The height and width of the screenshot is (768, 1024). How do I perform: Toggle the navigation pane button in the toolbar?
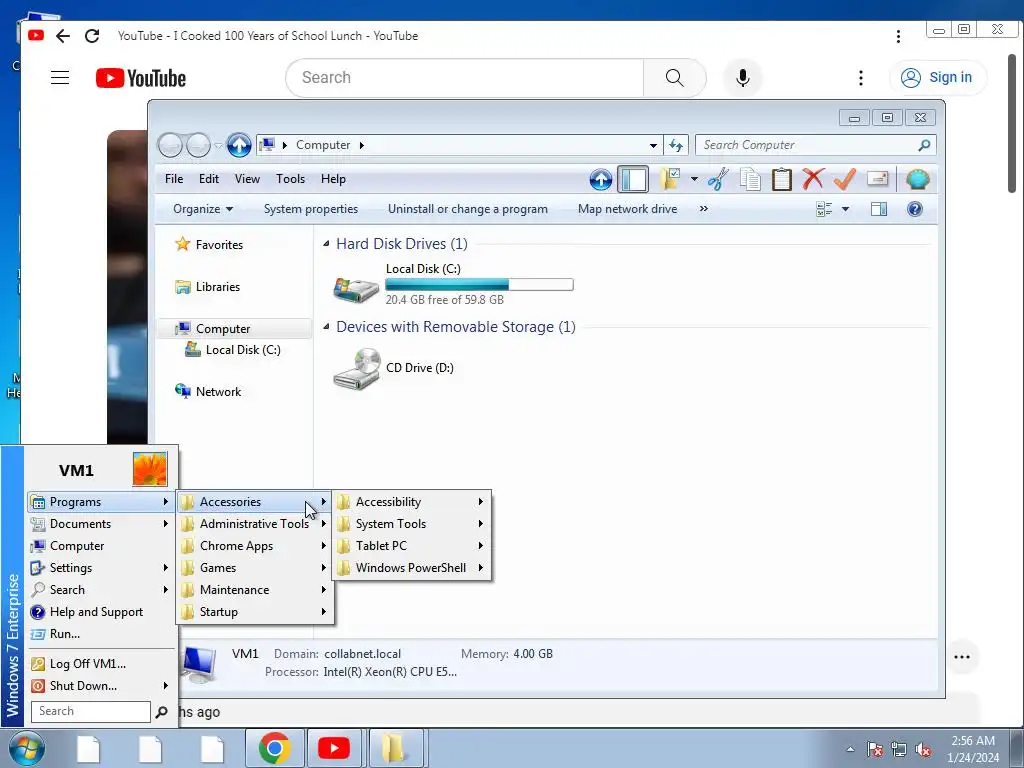(x=633, y=179)
